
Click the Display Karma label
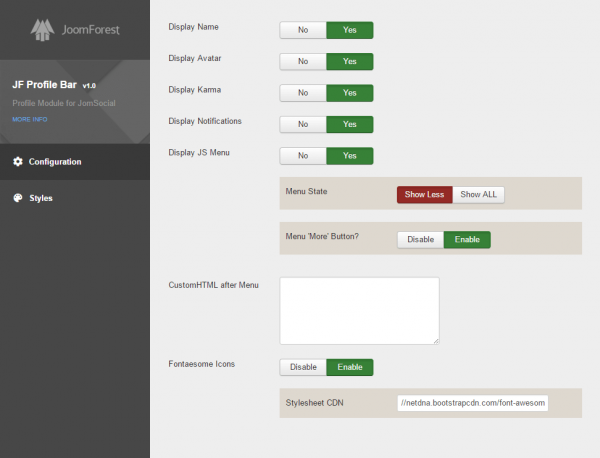195,90
